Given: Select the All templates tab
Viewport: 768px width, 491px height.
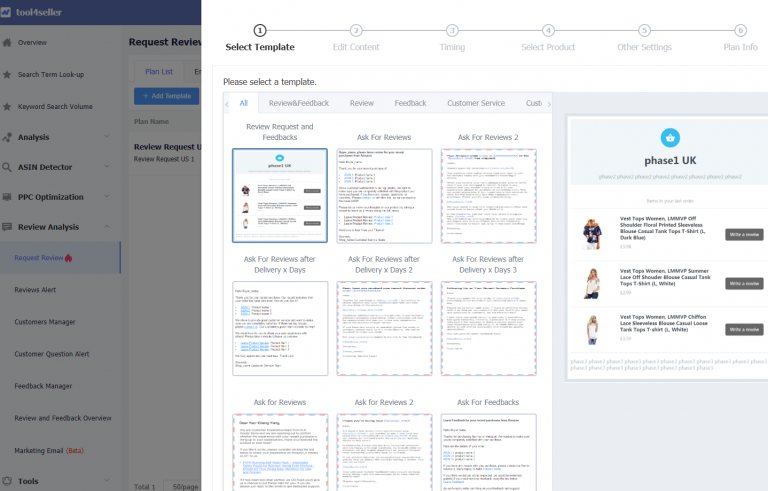Looking at the screenshot, I should [x=243, y=103].
